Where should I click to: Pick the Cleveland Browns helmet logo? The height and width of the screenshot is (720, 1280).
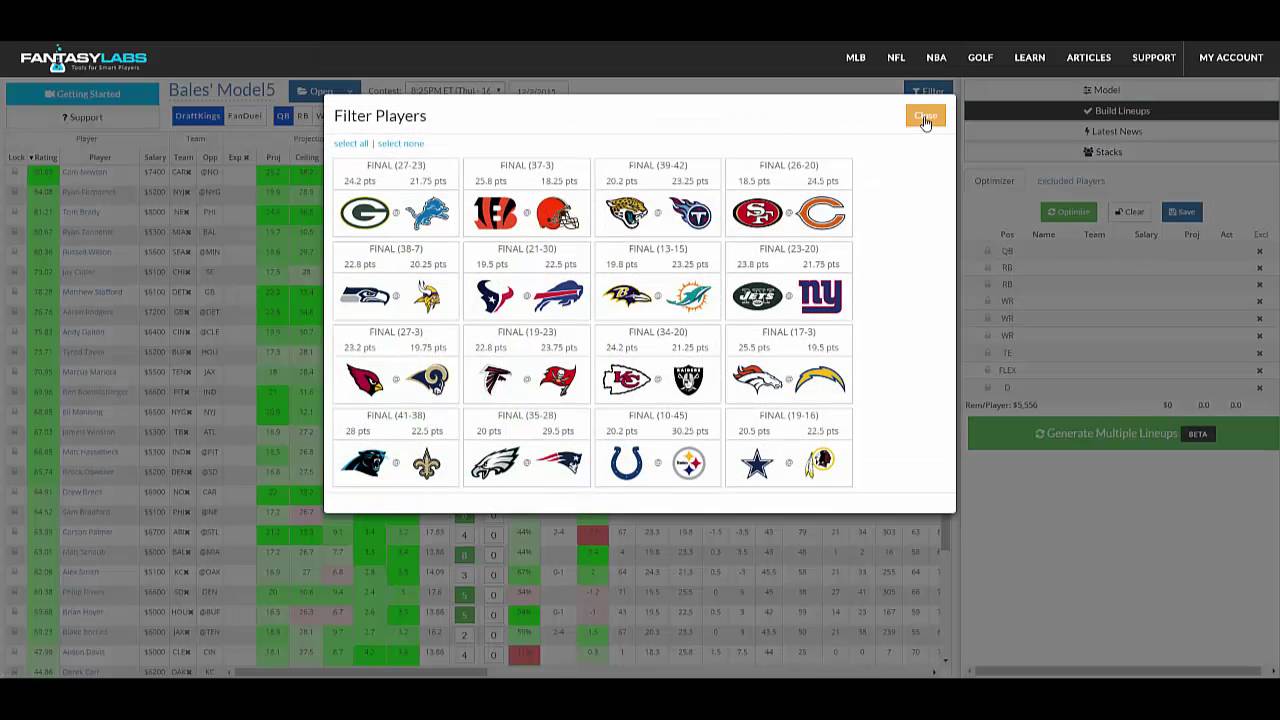[558, 213]
